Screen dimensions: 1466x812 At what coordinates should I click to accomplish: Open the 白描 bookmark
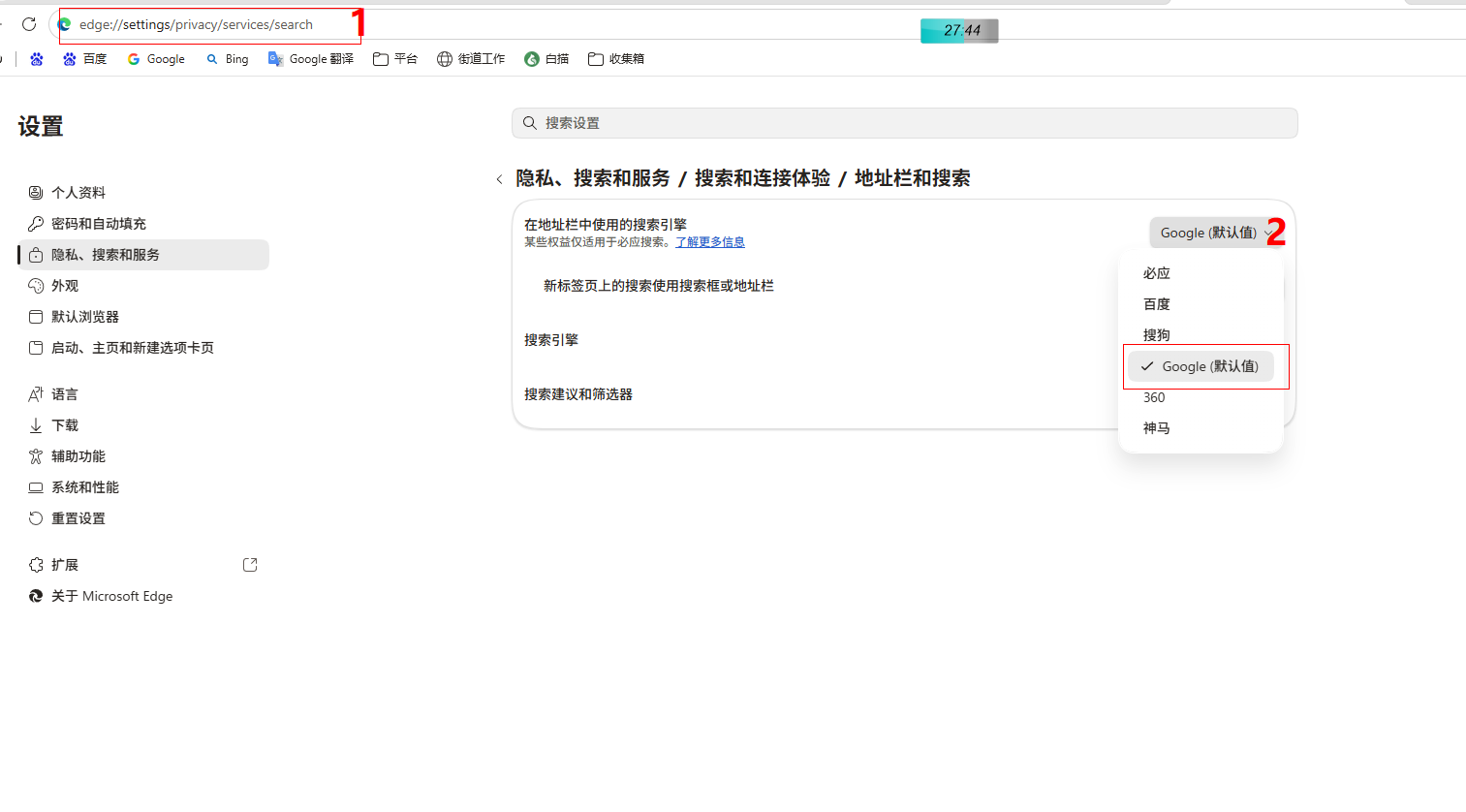coord(546,59)
